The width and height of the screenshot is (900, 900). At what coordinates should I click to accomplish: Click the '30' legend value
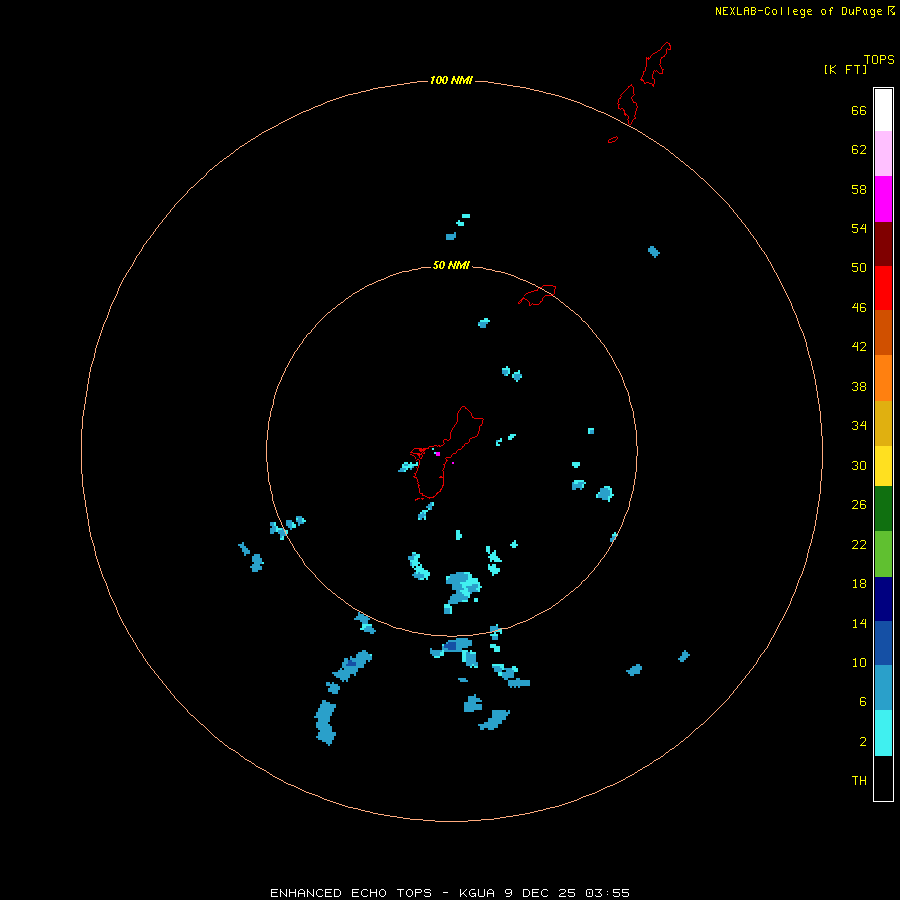(859, 465)
